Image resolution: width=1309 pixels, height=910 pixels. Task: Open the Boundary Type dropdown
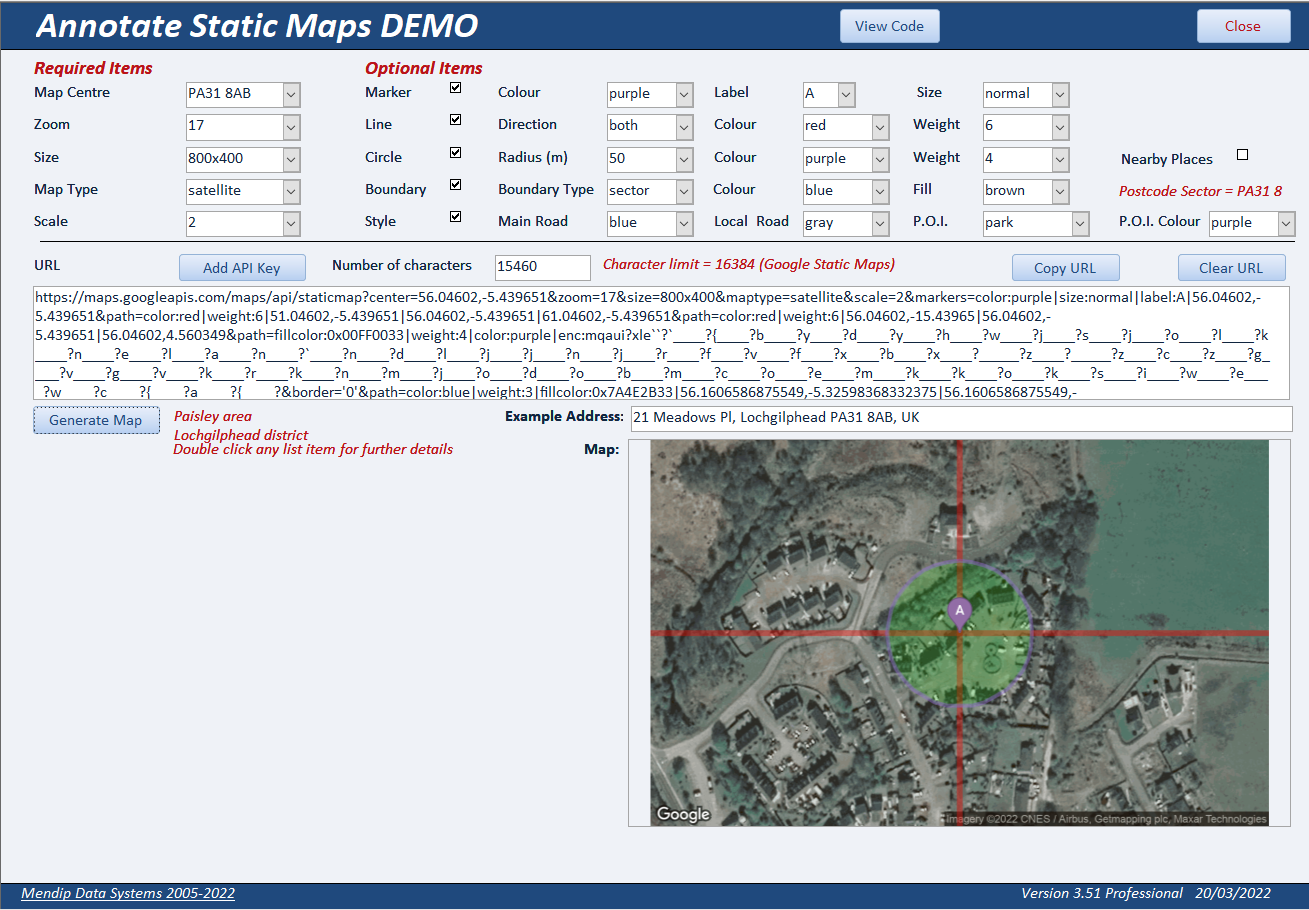(x=685, y=191)
